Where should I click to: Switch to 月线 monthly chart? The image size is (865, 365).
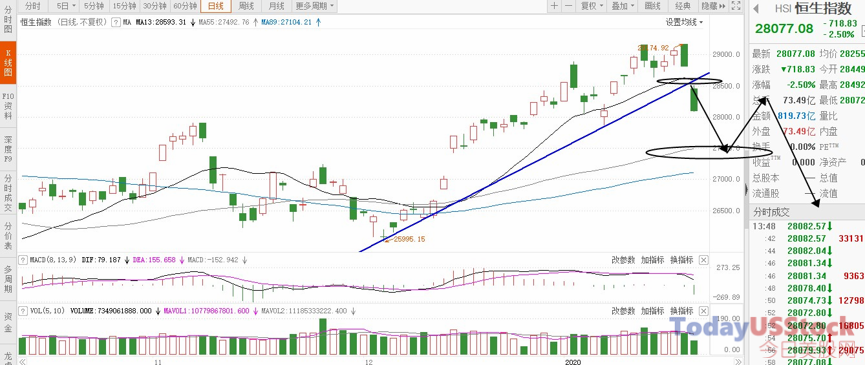click(276, 6)
